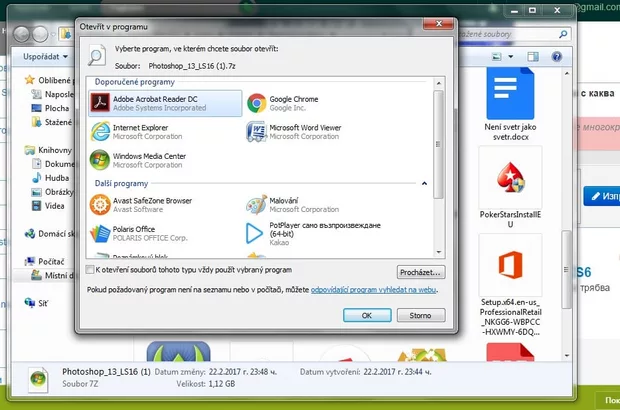
Task: Open Domácí skupina in the sidebar
Action: point(49,234)
